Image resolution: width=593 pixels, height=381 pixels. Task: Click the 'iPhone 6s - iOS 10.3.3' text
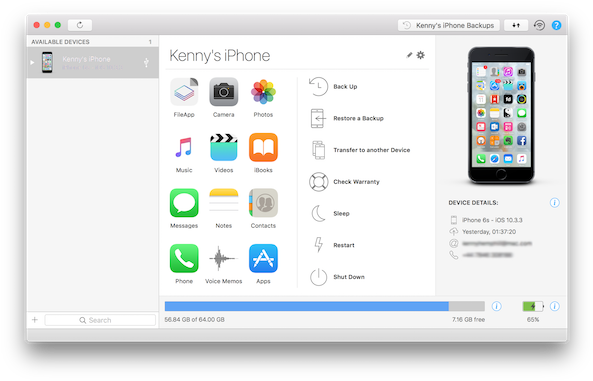pos(492,220)
